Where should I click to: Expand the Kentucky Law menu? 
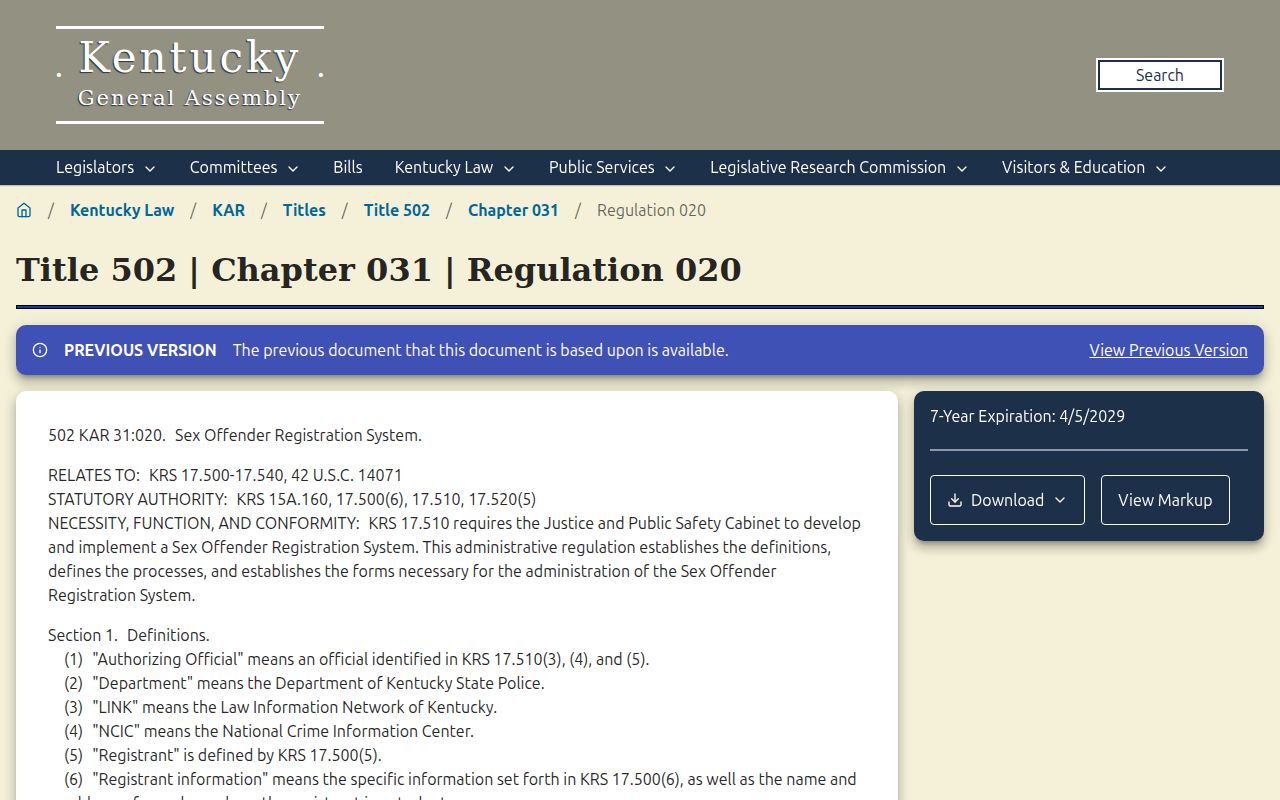pyautogui.click(x=455, y=167)
